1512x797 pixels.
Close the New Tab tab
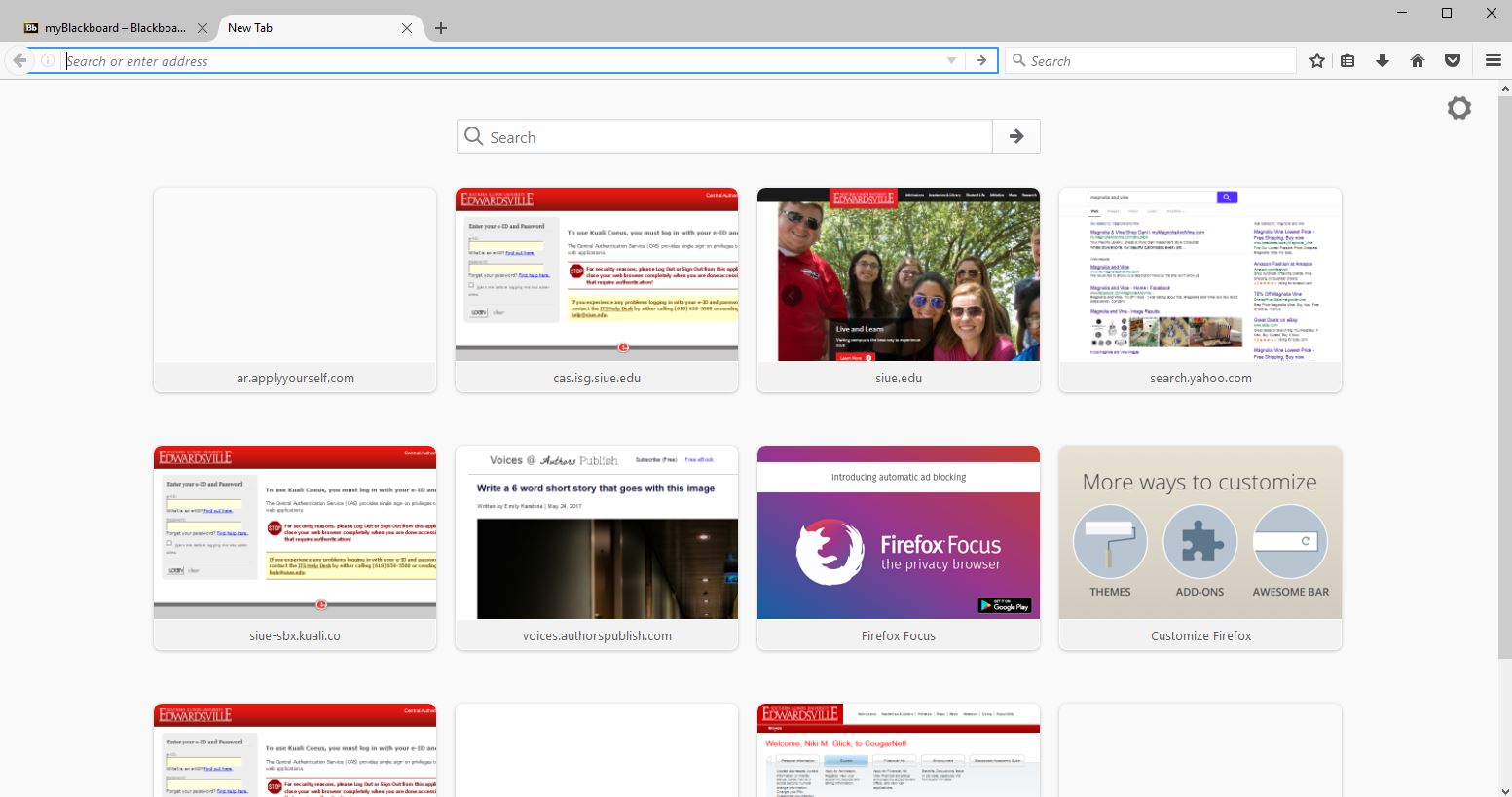[407, 28]
